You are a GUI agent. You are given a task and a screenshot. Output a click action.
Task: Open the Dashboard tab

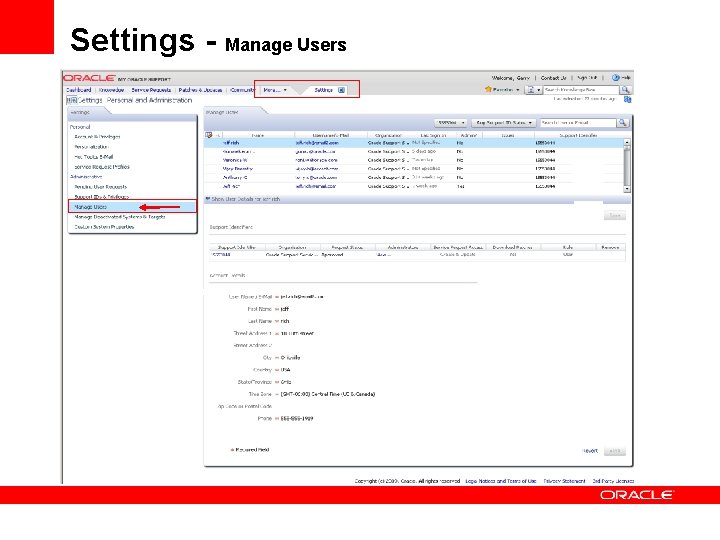(x=79, y=90)
